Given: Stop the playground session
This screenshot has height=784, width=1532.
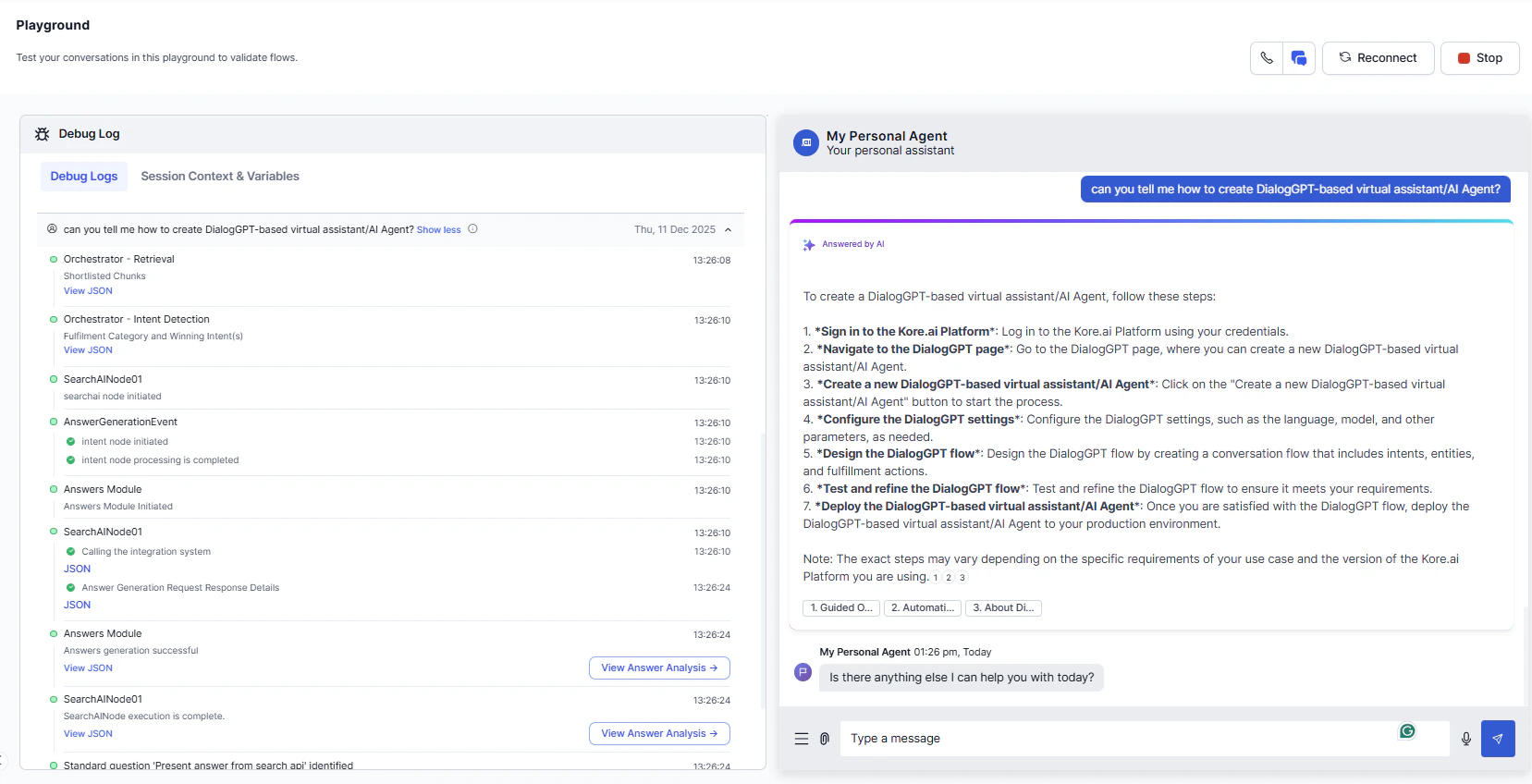Looking at the screenshot, I should 1479,57.
